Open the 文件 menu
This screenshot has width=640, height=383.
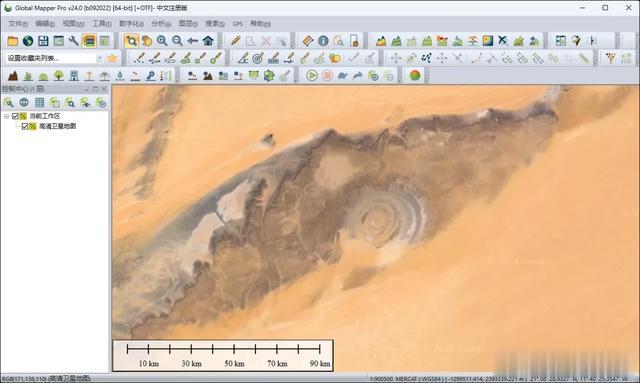point(18,24)
